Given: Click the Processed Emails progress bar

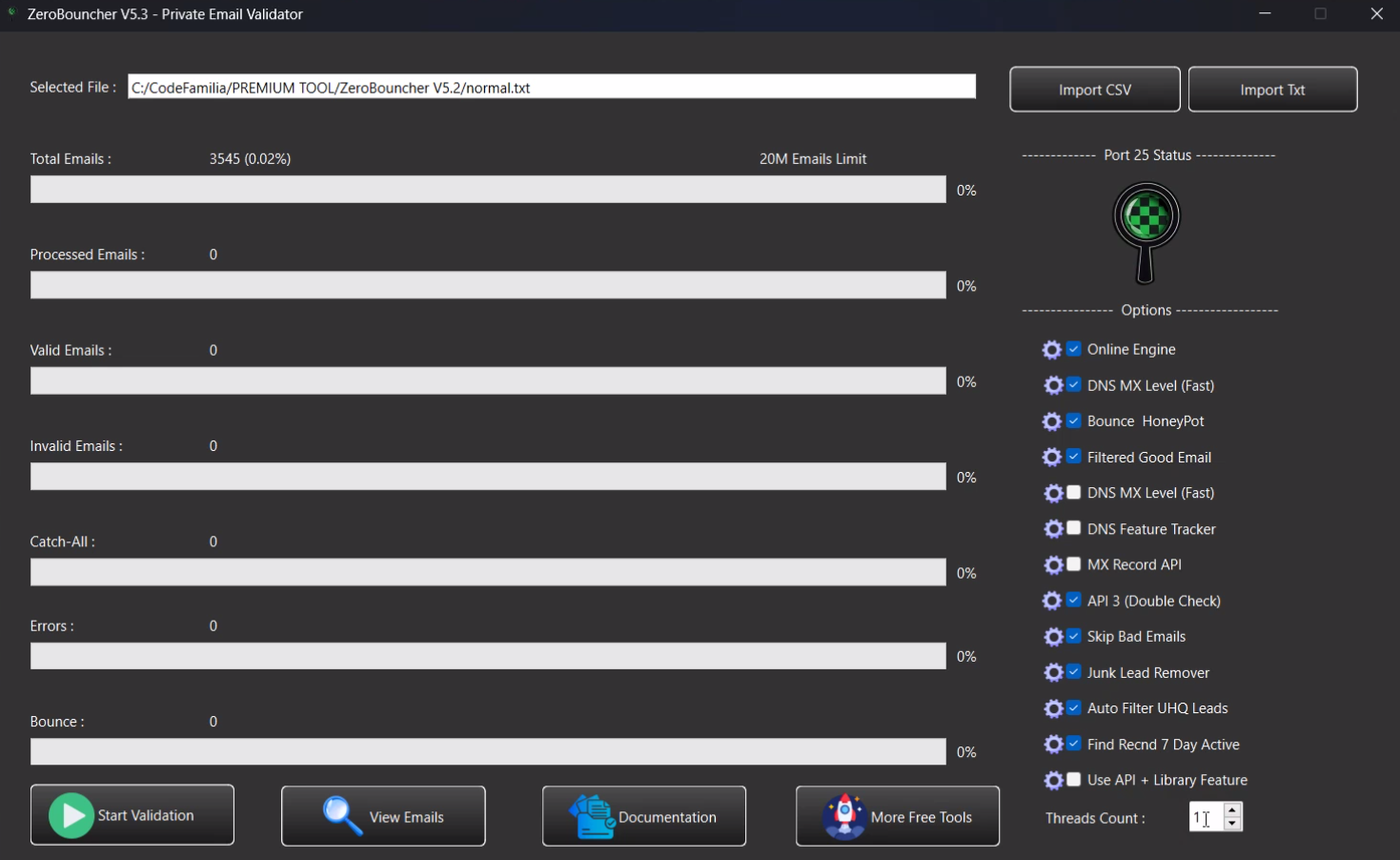Looking at the screenshot, I should tap(488, 285).
